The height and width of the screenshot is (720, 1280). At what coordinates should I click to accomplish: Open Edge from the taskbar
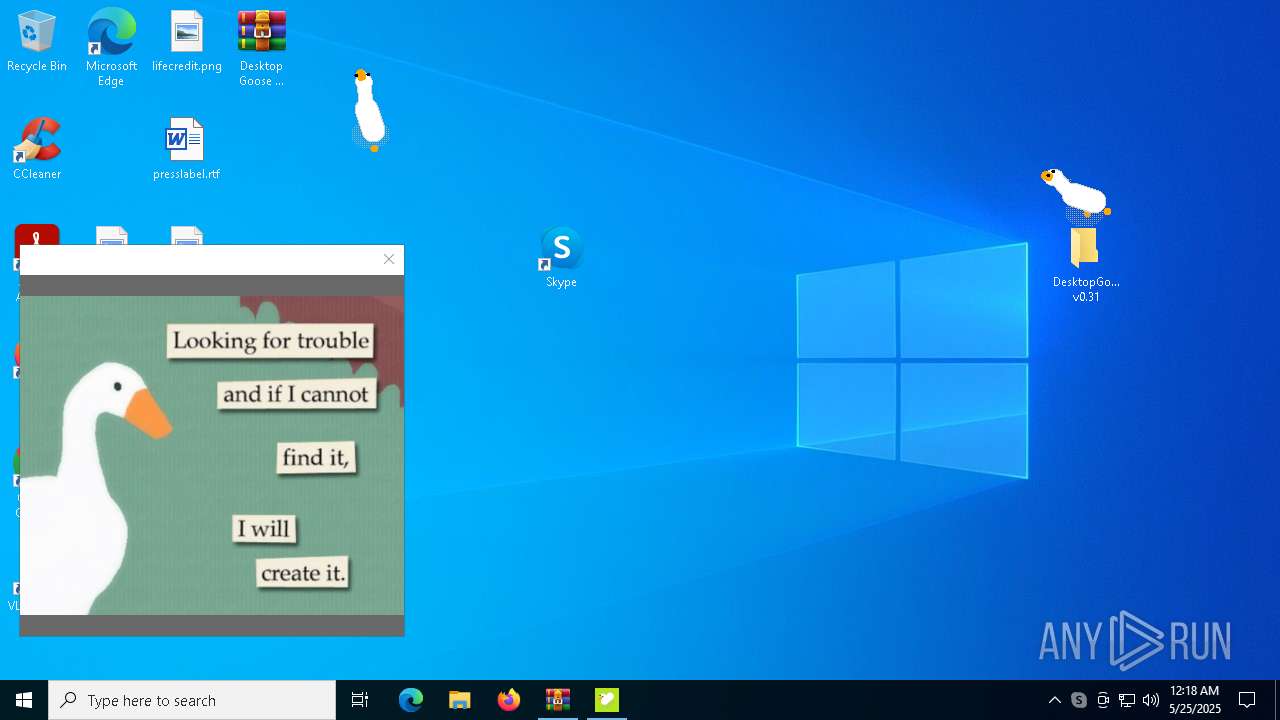pos(411,700)
